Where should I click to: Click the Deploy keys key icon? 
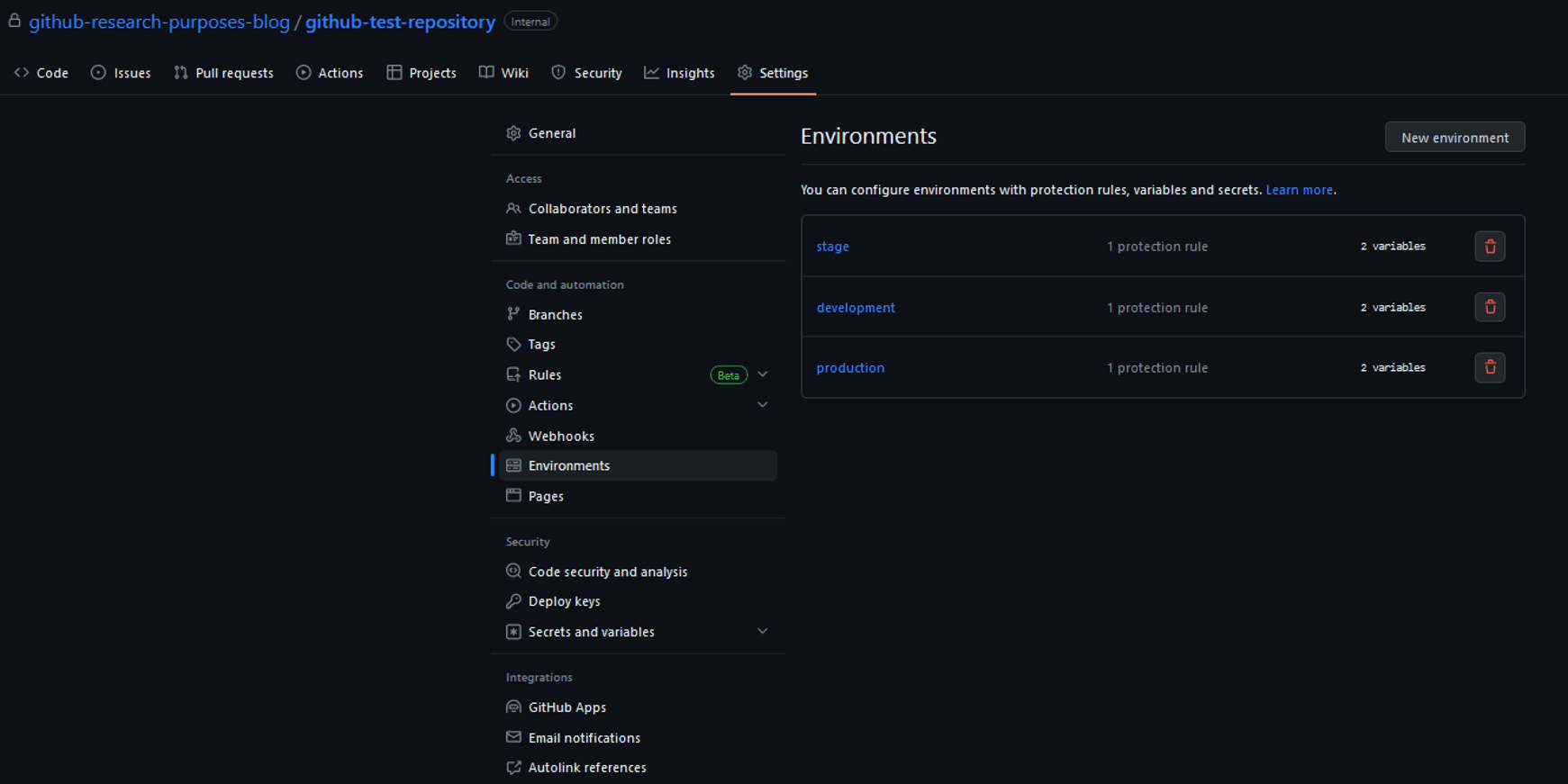(x=513, y=601)
